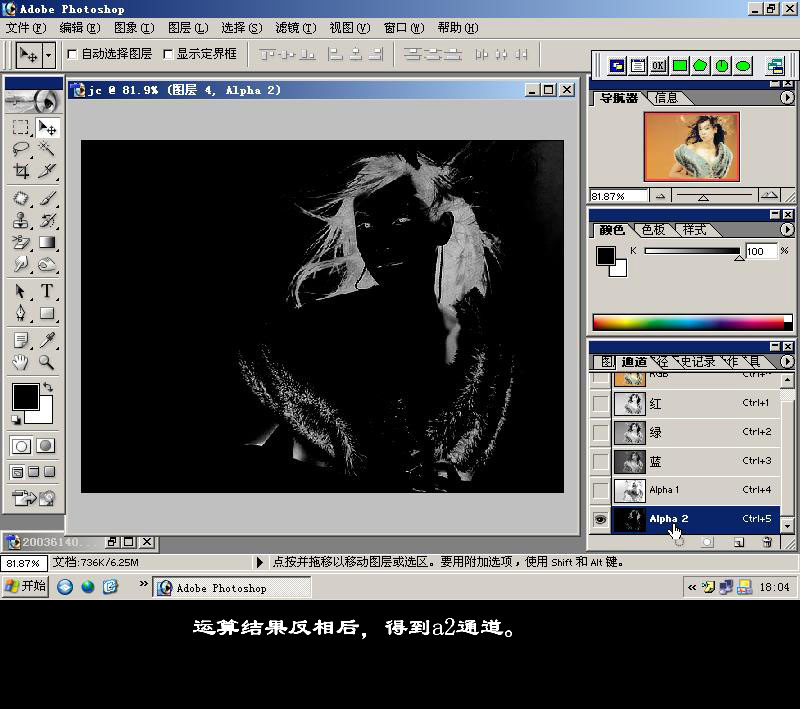The width and height of the screenshot is (800, 709).
Task: Open tool preset dropdown arrow
Action: pos(48,55)
